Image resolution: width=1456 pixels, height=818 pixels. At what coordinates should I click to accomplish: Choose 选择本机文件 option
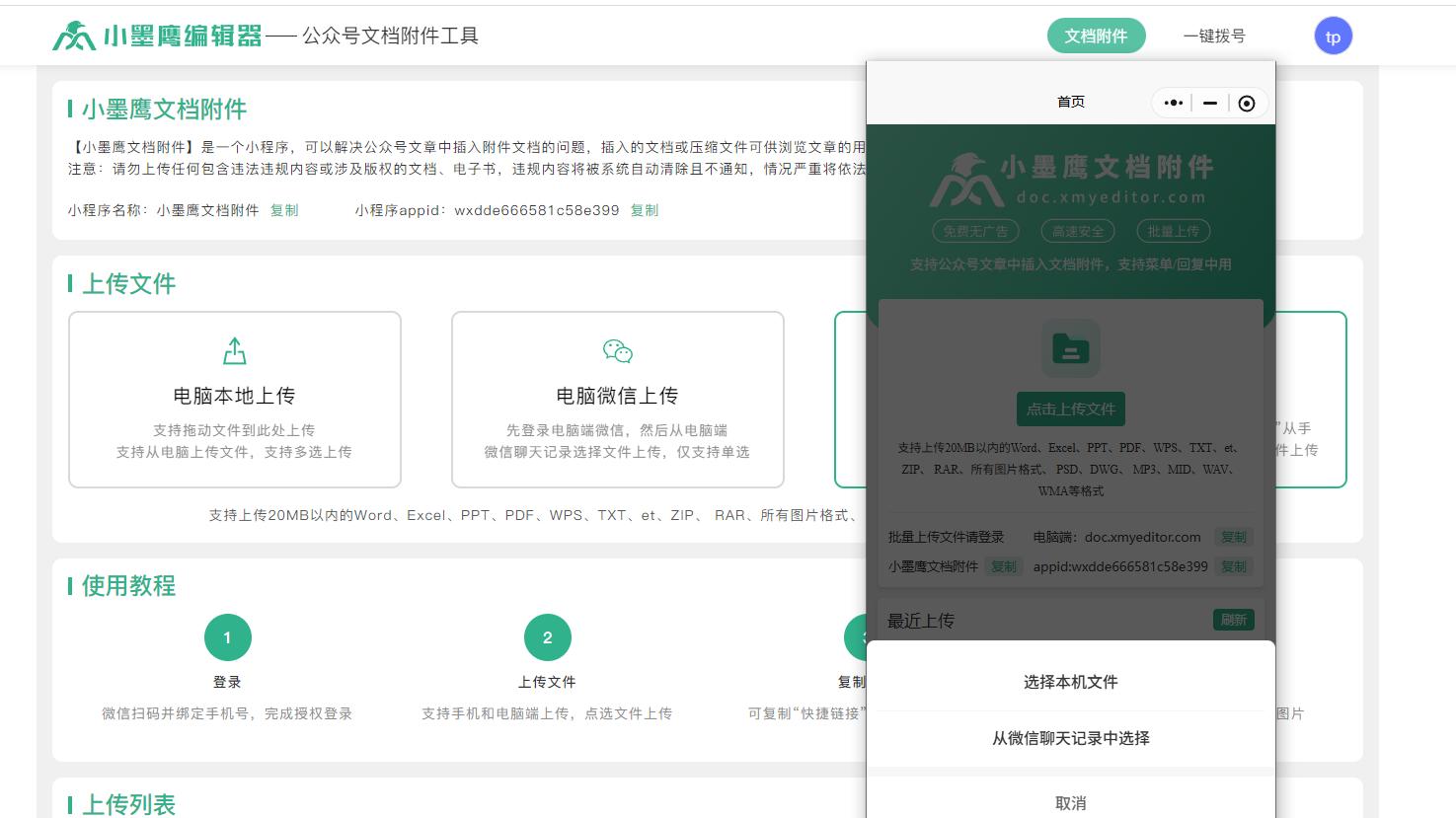click(1071, 682)
